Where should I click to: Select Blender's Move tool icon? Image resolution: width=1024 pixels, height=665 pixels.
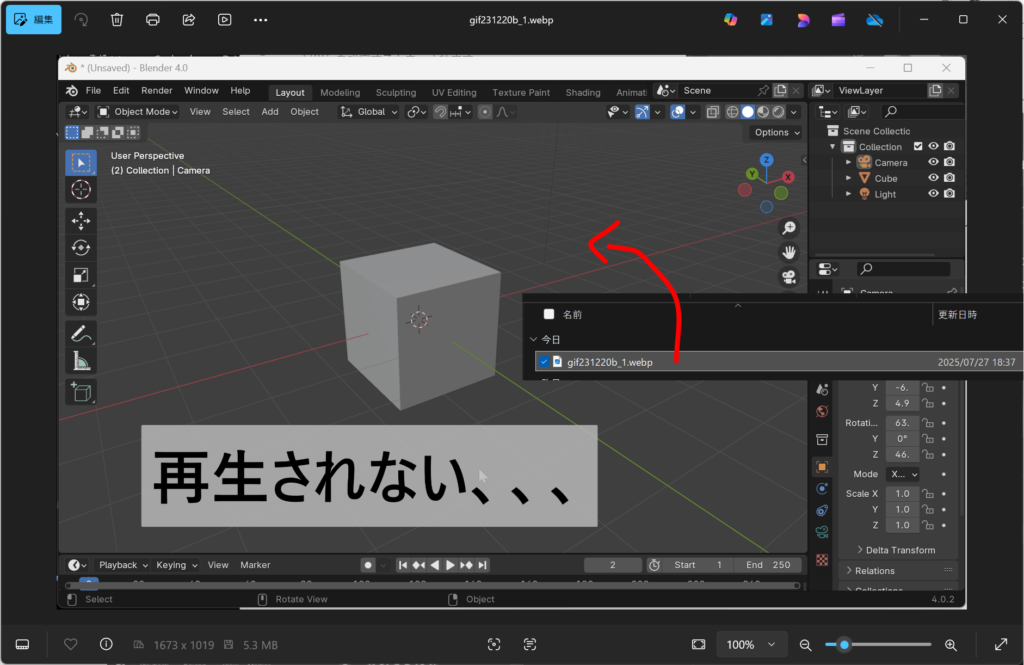81,220
